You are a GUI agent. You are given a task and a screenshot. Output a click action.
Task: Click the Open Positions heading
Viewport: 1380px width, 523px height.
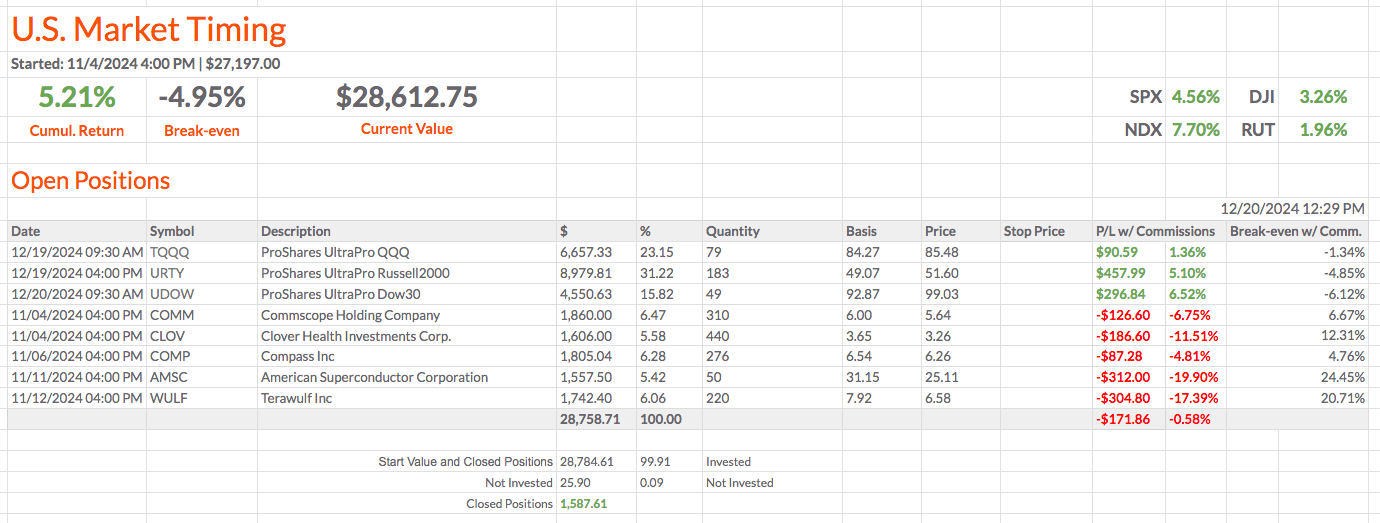click(x=91, y=181)
